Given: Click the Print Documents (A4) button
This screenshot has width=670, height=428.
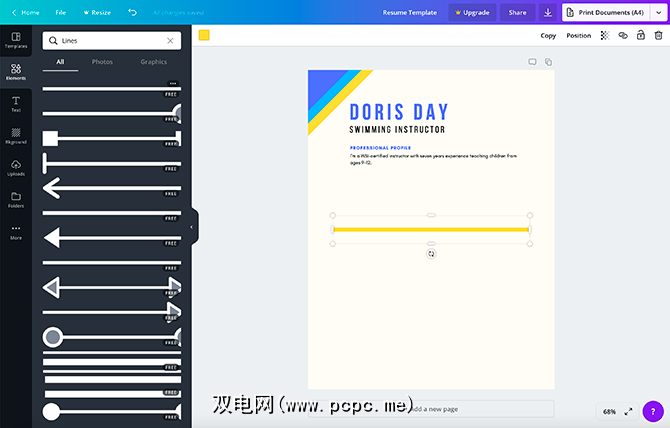Looking at the screenshot, I should [x=606, y=12].
